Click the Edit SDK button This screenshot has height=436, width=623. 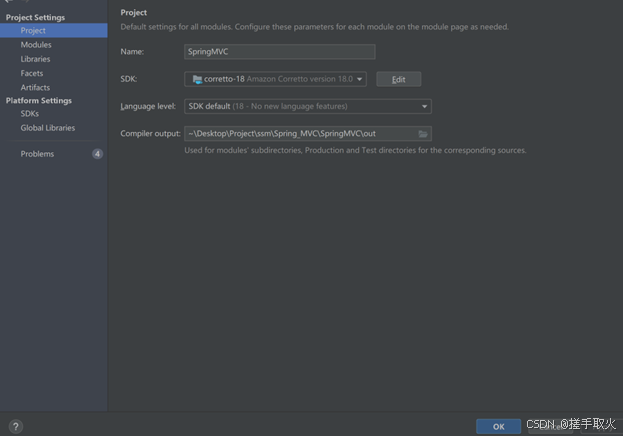pyautogui.click(x=399, y=79)
